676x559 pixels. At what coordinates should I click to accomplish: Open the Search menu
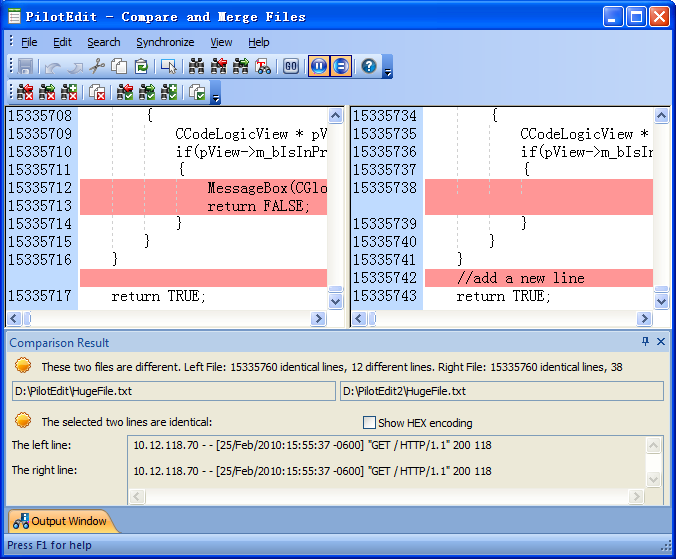click(103, 42)
